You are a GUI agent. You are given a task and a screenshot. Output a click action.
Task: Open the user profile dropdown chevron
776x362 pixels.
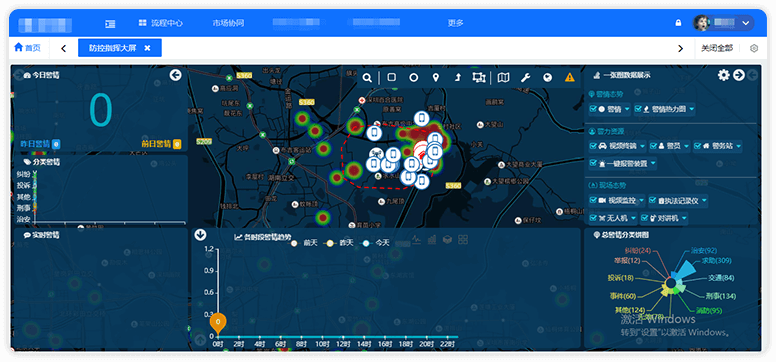[x=746, y=23]
